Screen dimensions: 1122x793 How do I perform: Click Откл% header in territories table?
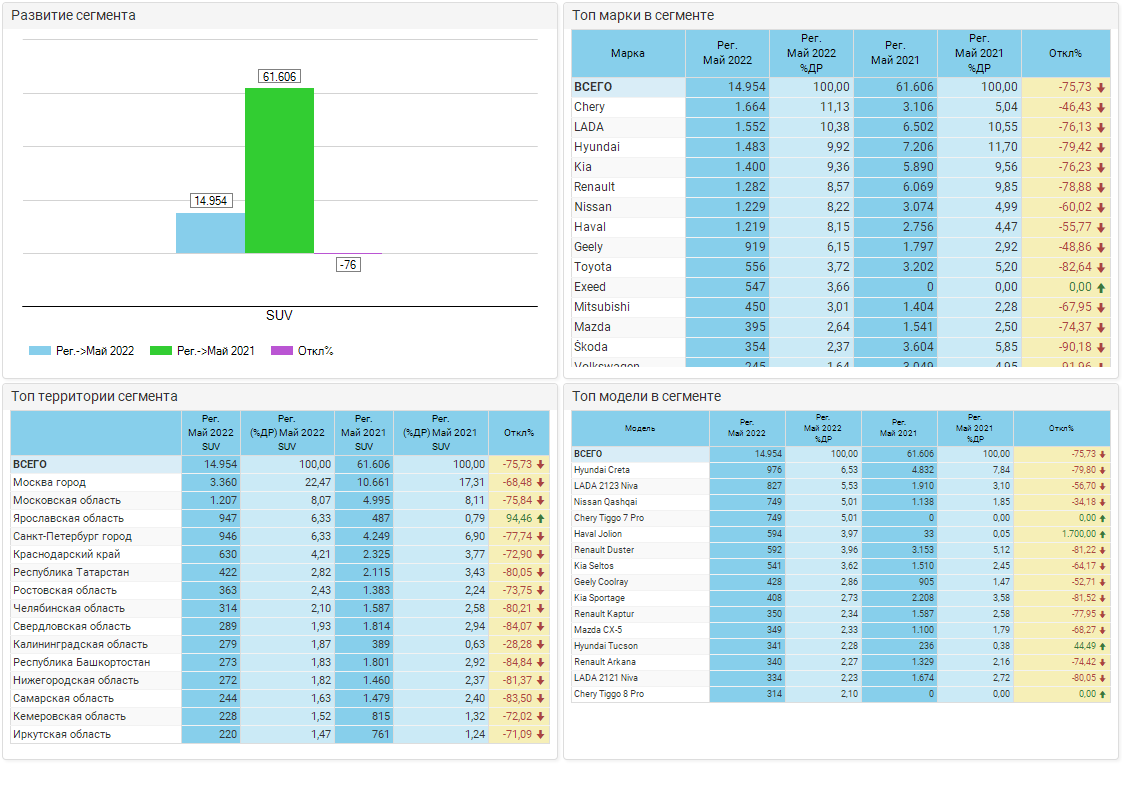(x=518, y=433)
